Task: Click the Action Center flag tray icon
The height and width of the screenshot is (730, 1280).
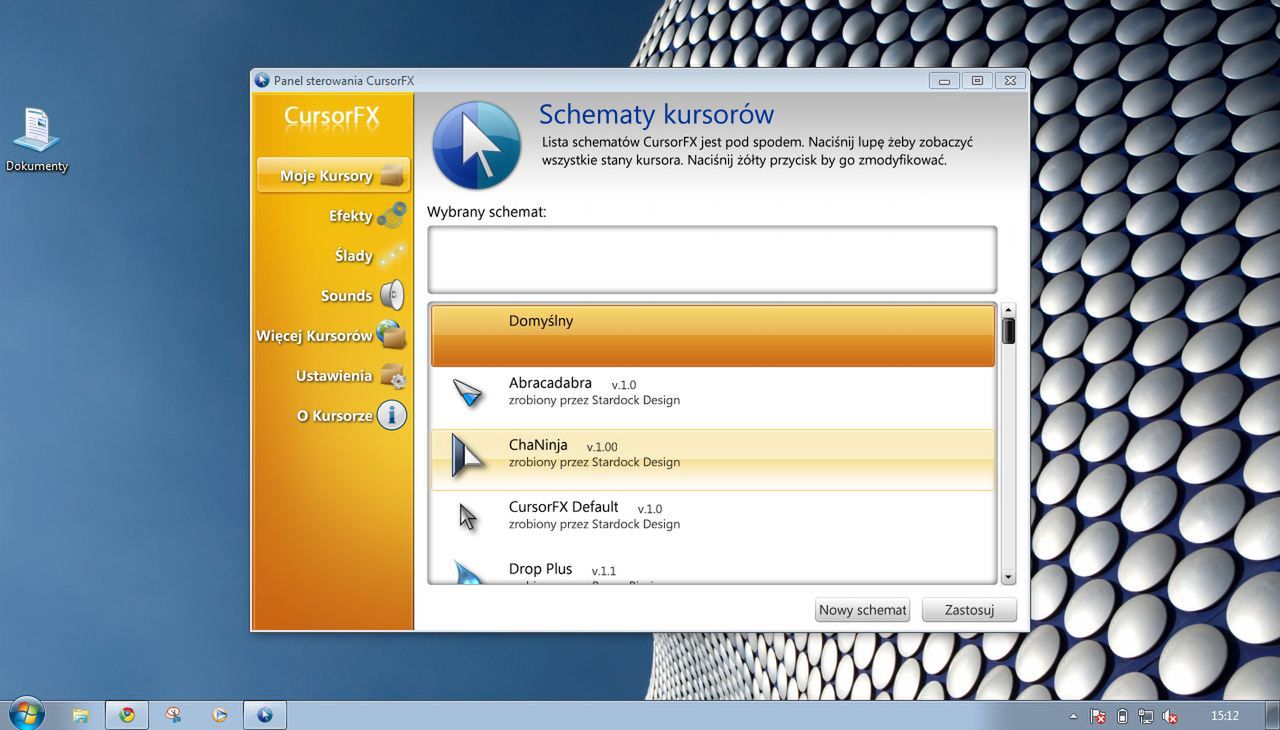Action: point(1097,716)
